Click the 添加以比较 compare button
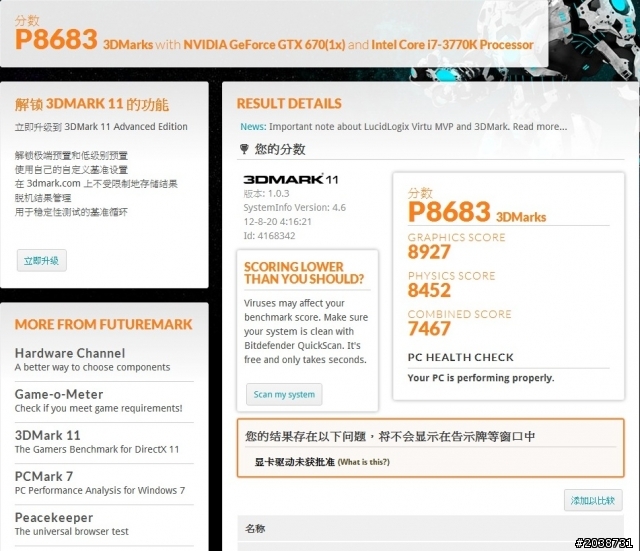Viewport: 640px width, 551px height. 593,500
